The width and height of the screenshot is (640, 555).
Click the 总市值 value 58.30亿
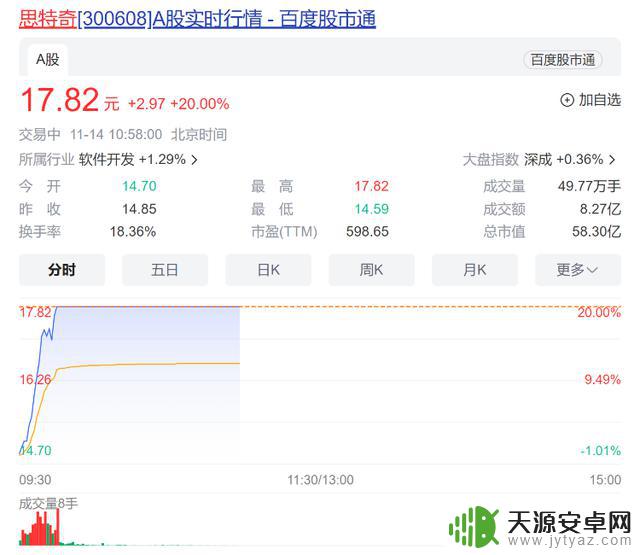tap(596, 232)
